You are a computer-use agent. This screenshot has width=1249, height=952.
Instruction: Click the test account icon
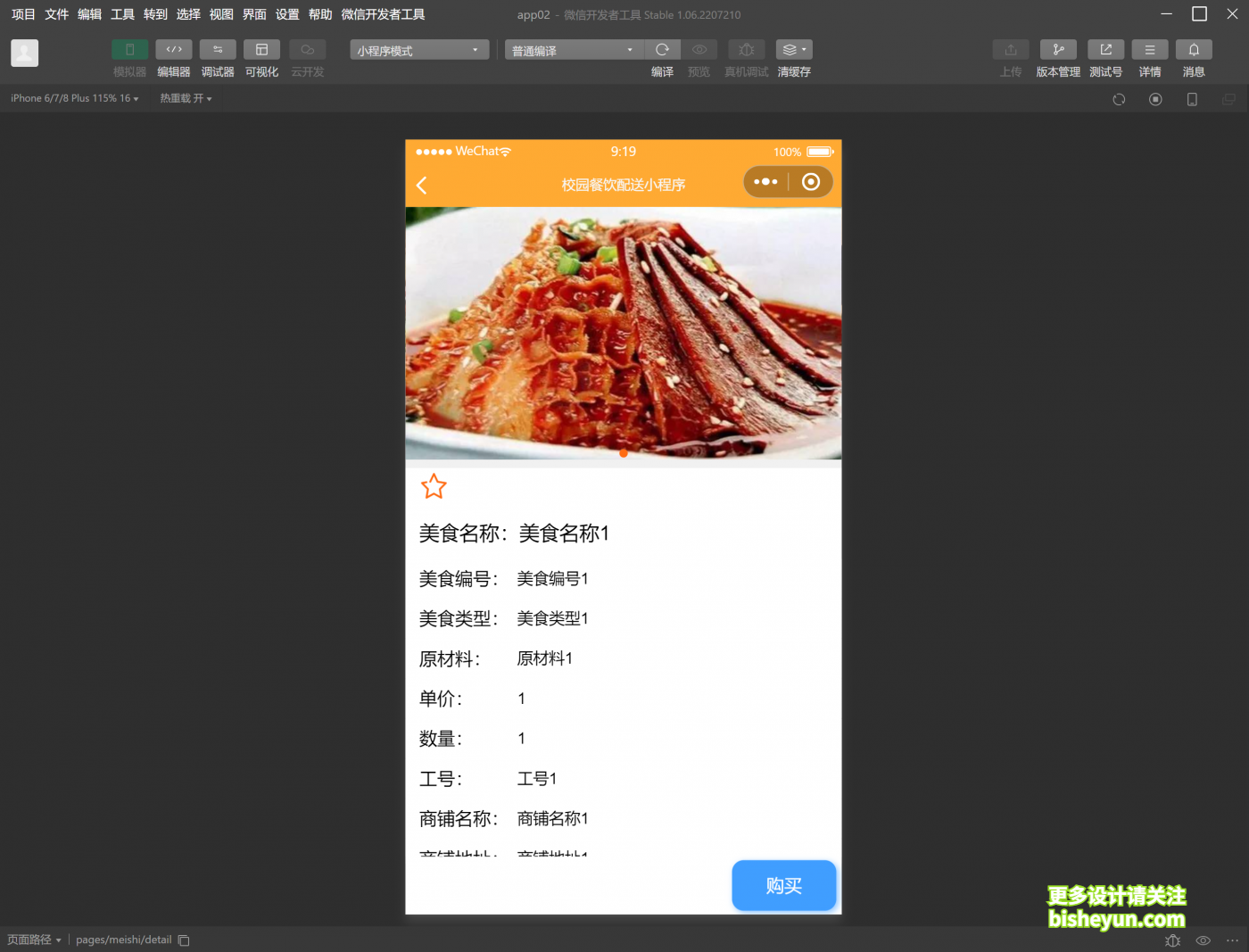[x=1105, y=50]
